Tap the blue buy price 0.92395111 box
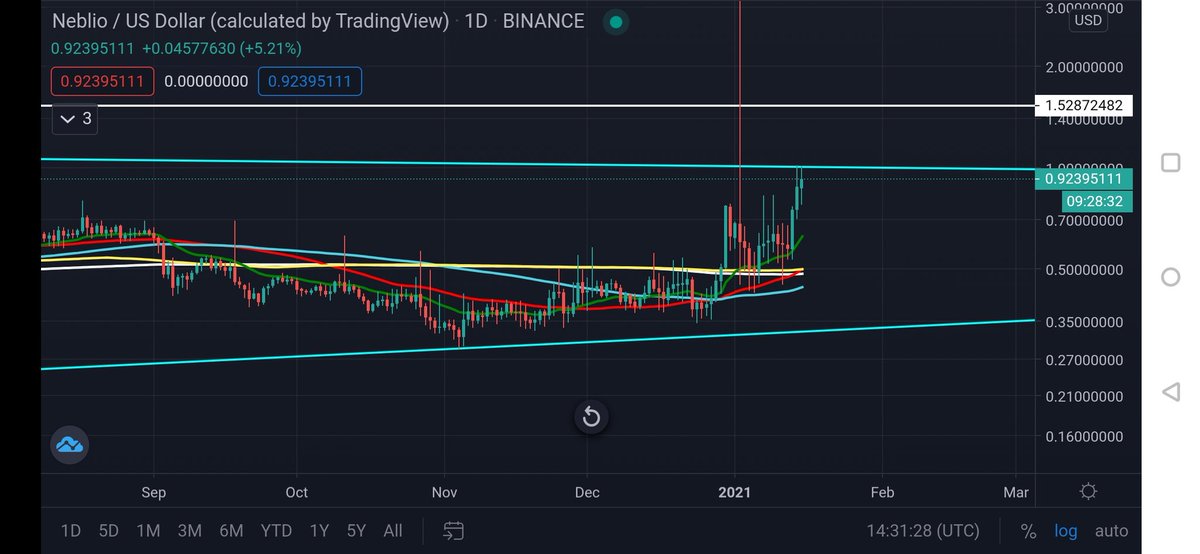1200x554 pixels. (x=310, y=81)
